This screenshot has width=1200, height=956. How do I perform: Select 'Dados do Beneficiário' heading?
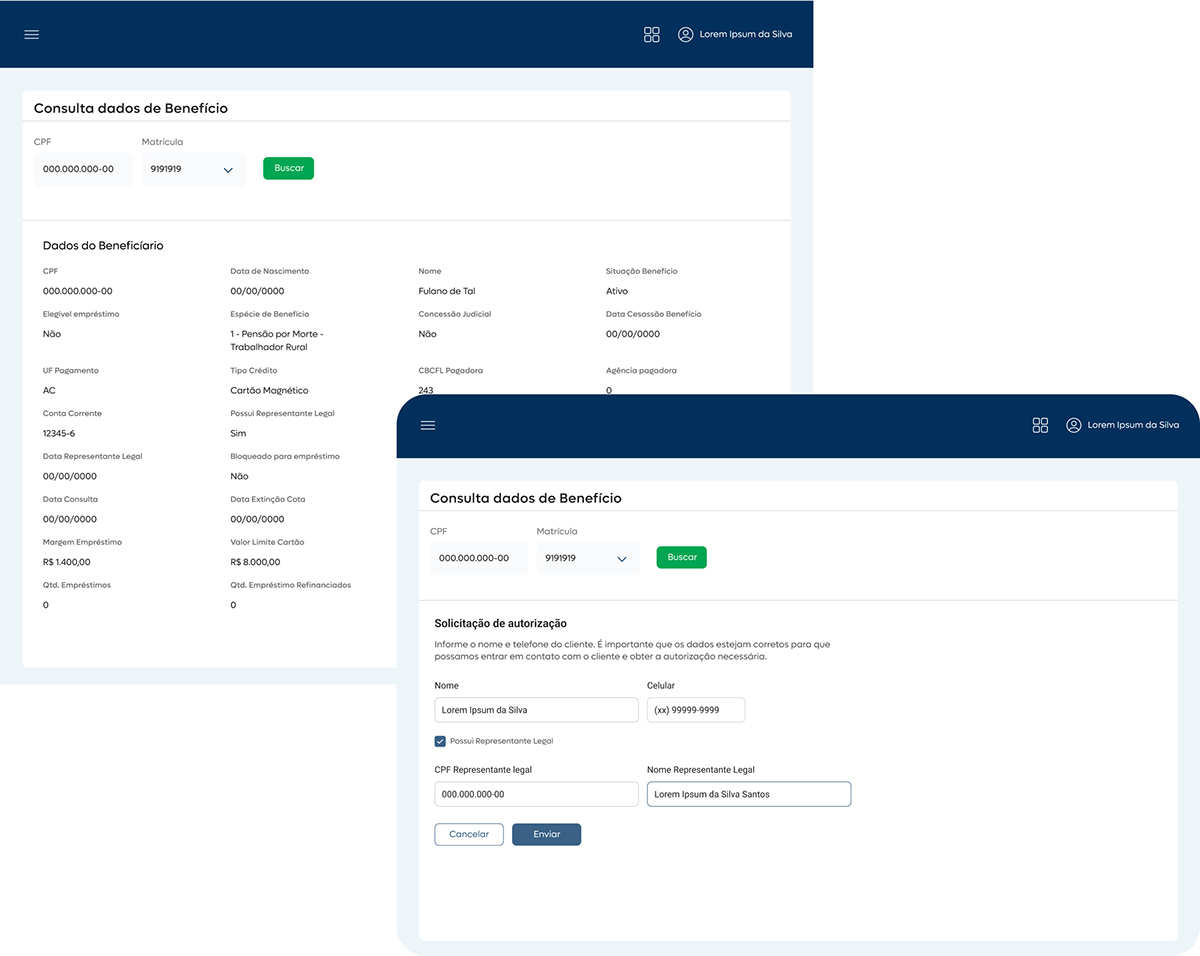[103, 245]
